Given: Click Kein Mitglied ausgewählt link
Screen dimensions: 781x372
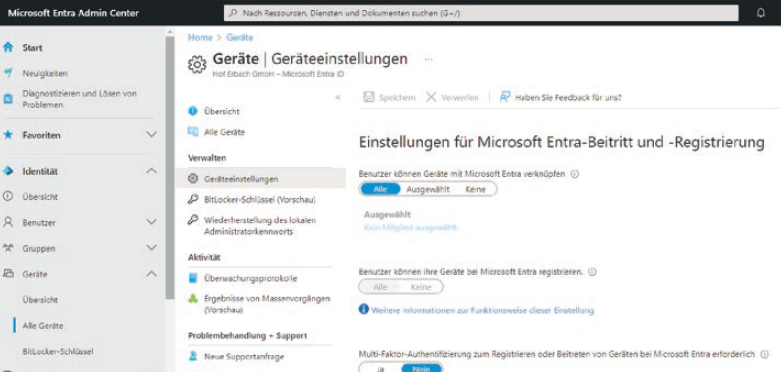Looking at the screenshot, I should coord(411,228).
